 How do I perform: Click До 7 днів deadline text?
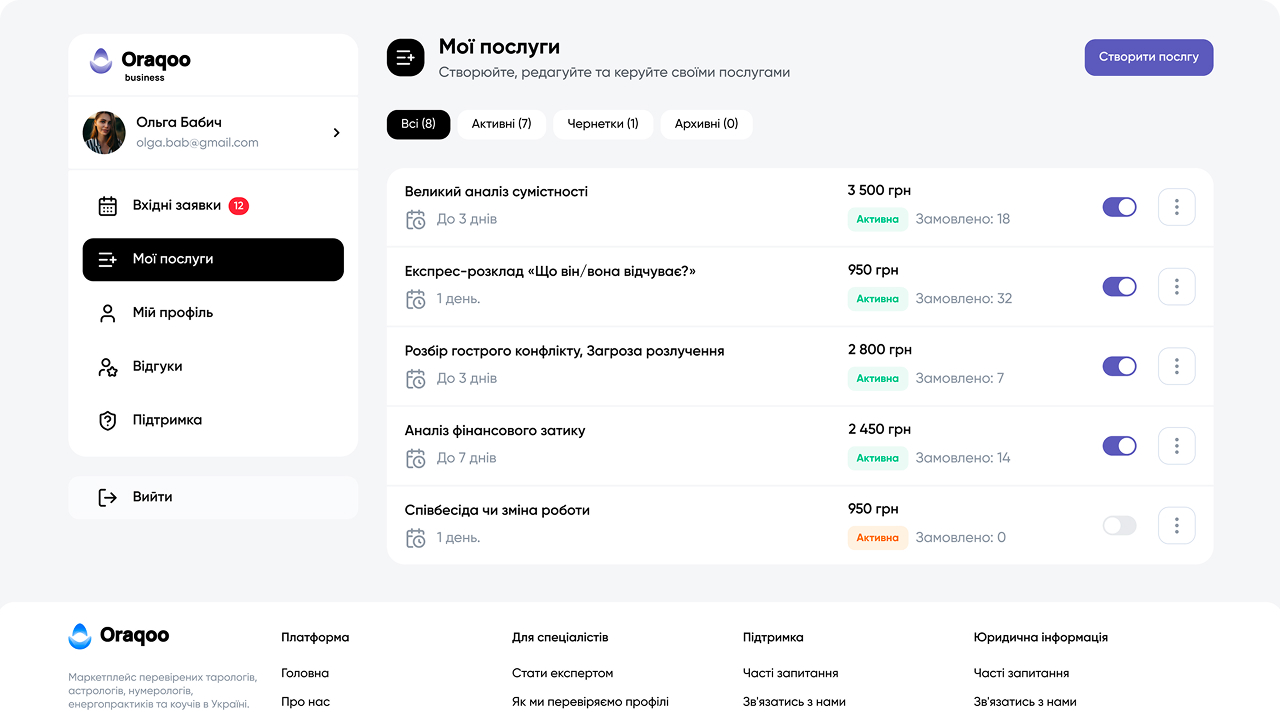click(466, 459)
